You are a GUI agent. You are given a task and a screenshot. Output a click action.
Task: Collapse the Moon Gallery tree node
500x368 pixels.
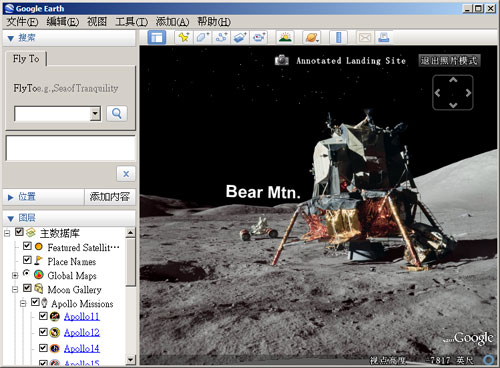pos(15,289)
